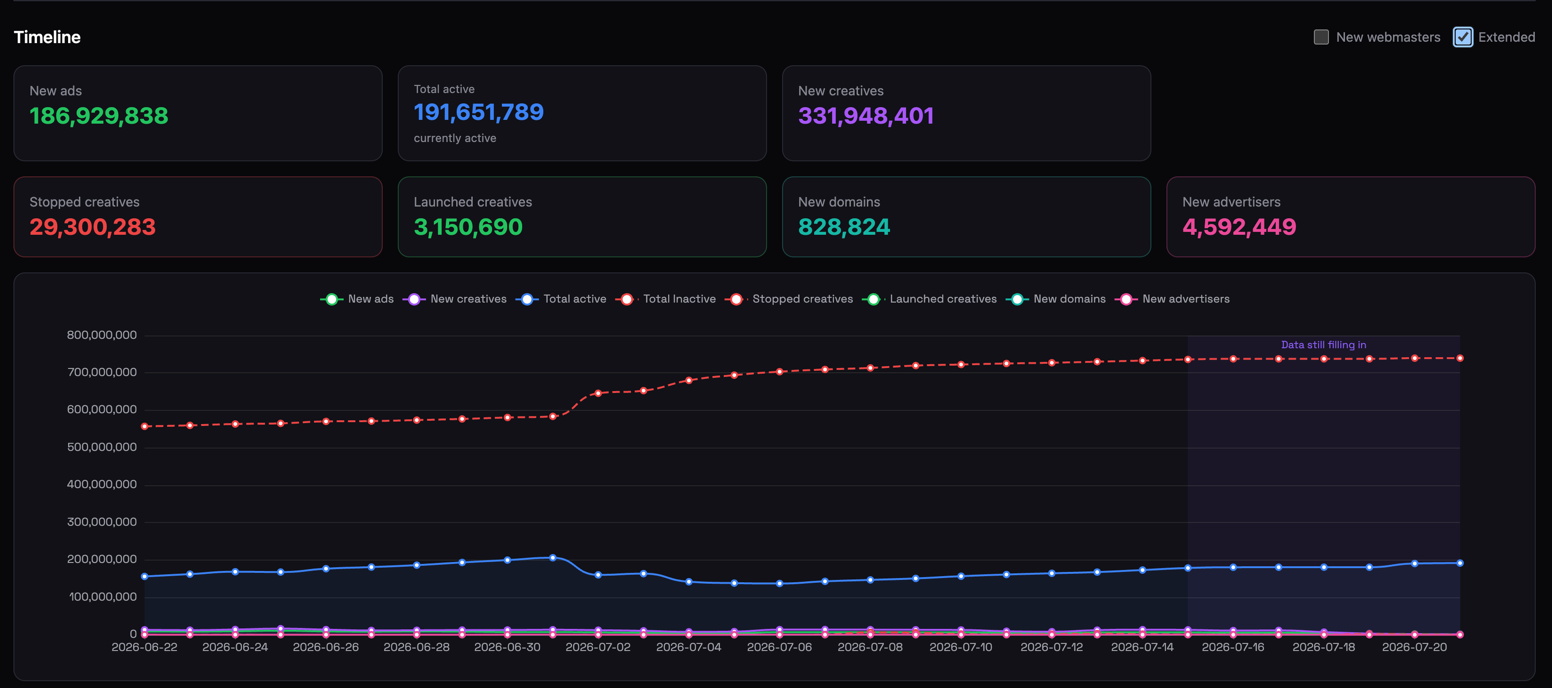This screenshot has height=688, width=1552.
Task: Click the New creatives stat card
Action: tap(966, 113)
